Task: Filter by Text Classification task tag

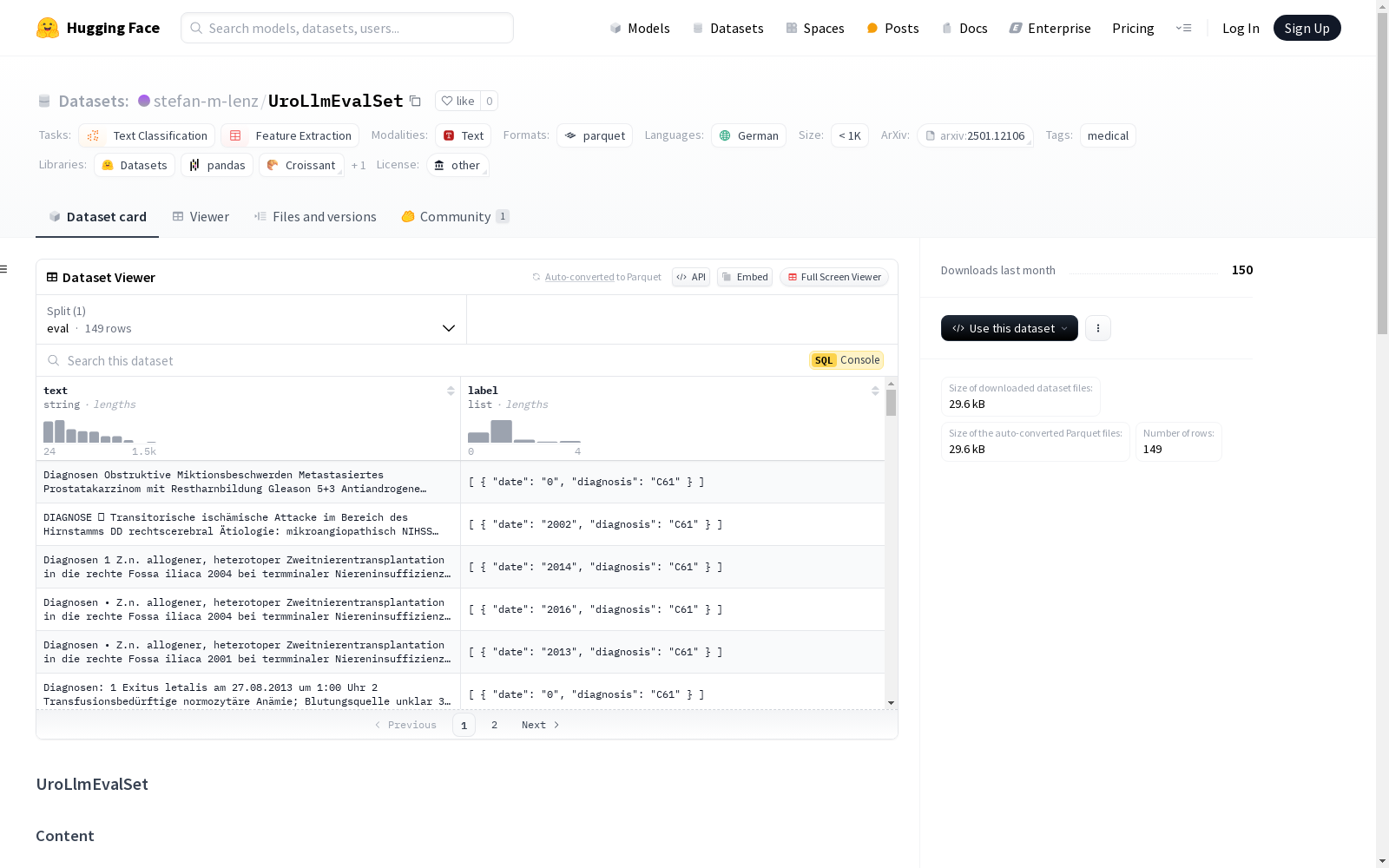Action: click(147, 135)
